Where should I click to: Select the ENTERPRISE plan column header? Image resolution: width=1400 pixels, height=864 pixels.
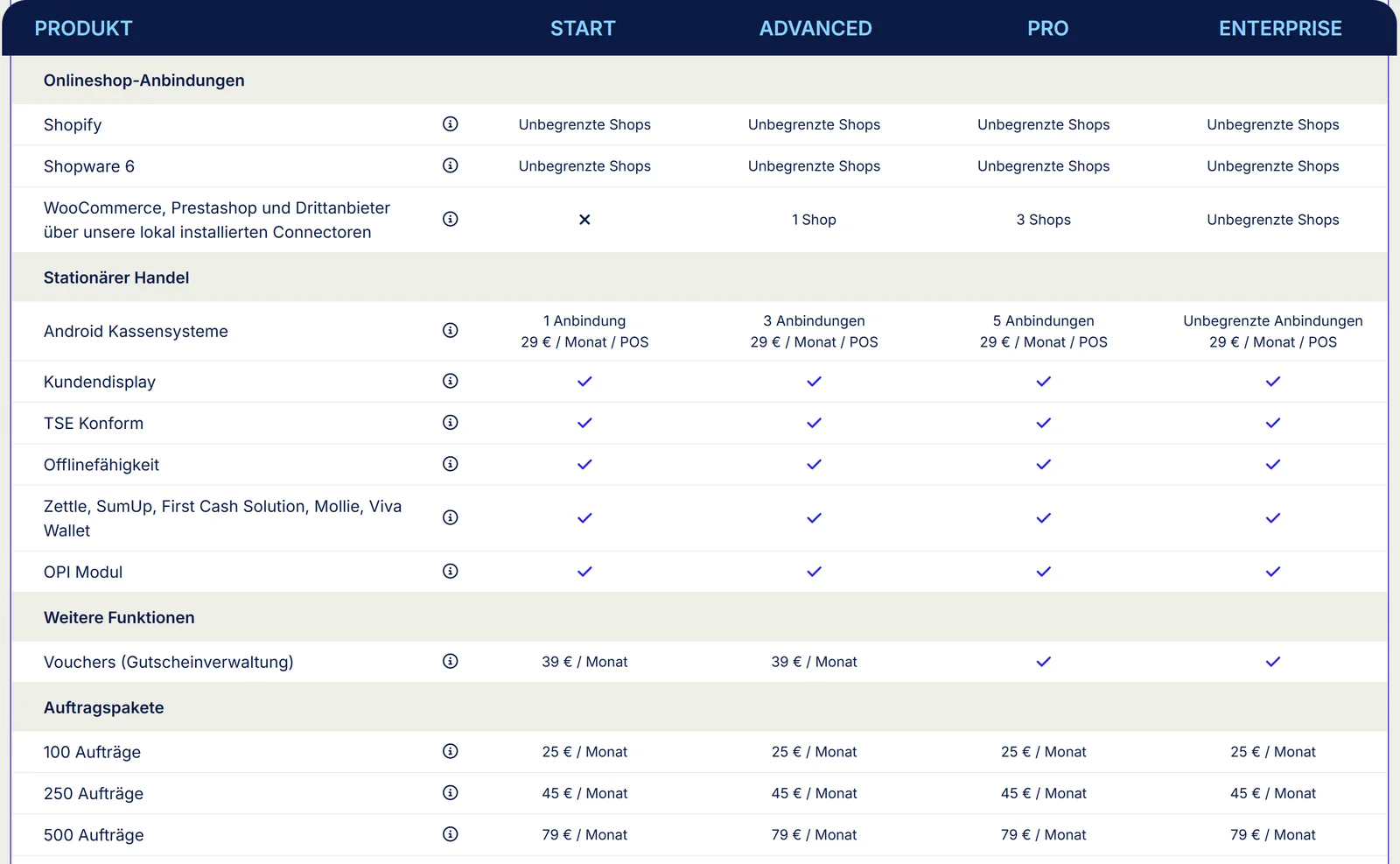click(1280, 29)
